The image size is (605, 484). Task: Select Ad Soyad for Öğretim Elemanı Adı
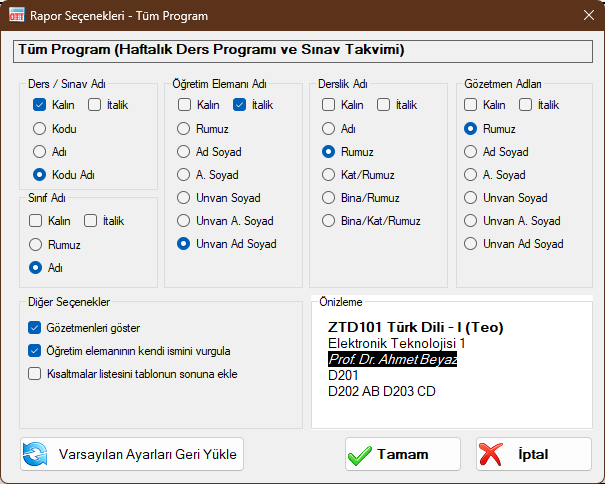coord(184,152)
